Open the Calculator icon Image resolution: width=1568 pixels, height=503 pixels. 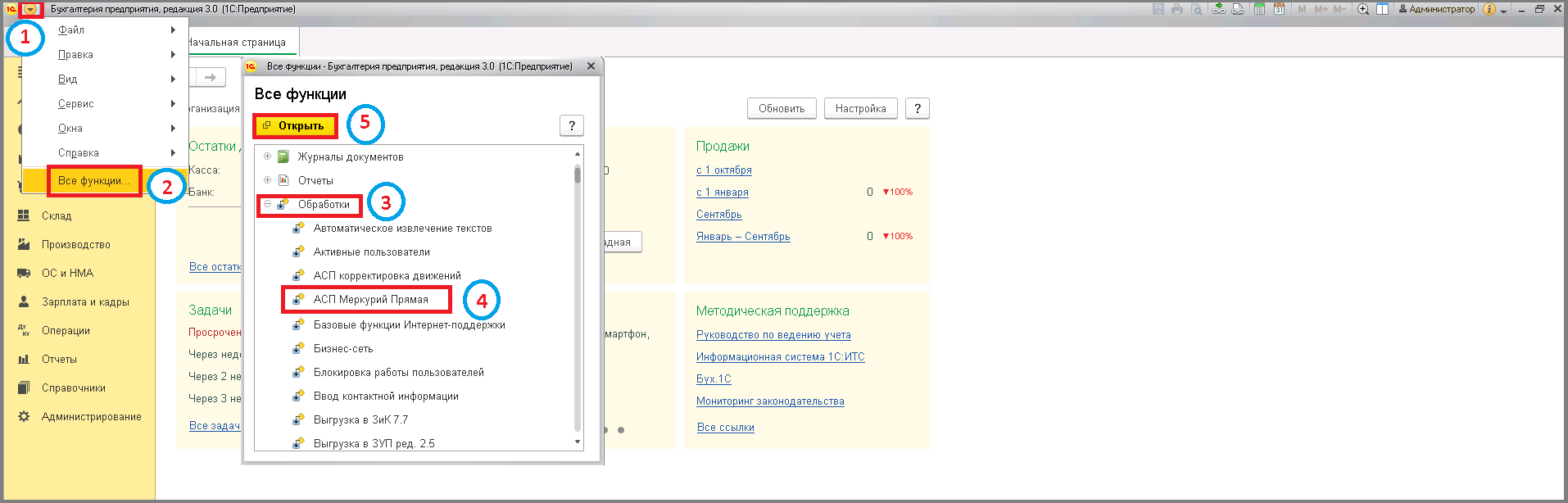coord(1259,9)
